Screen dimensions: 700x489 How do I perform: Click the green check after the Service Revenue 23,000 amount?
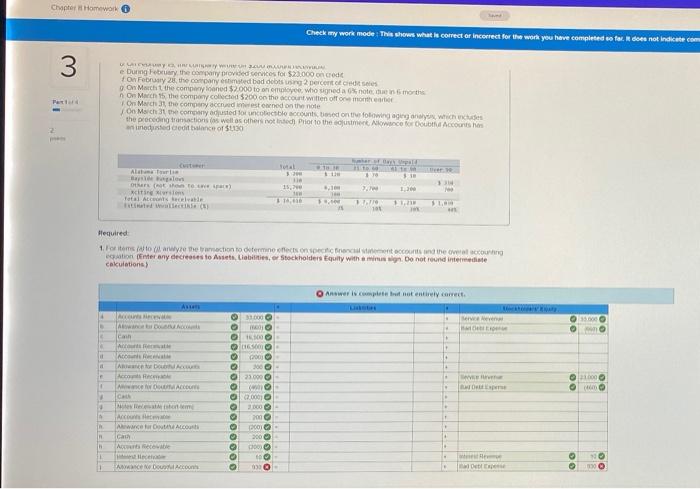coord(602,377)
